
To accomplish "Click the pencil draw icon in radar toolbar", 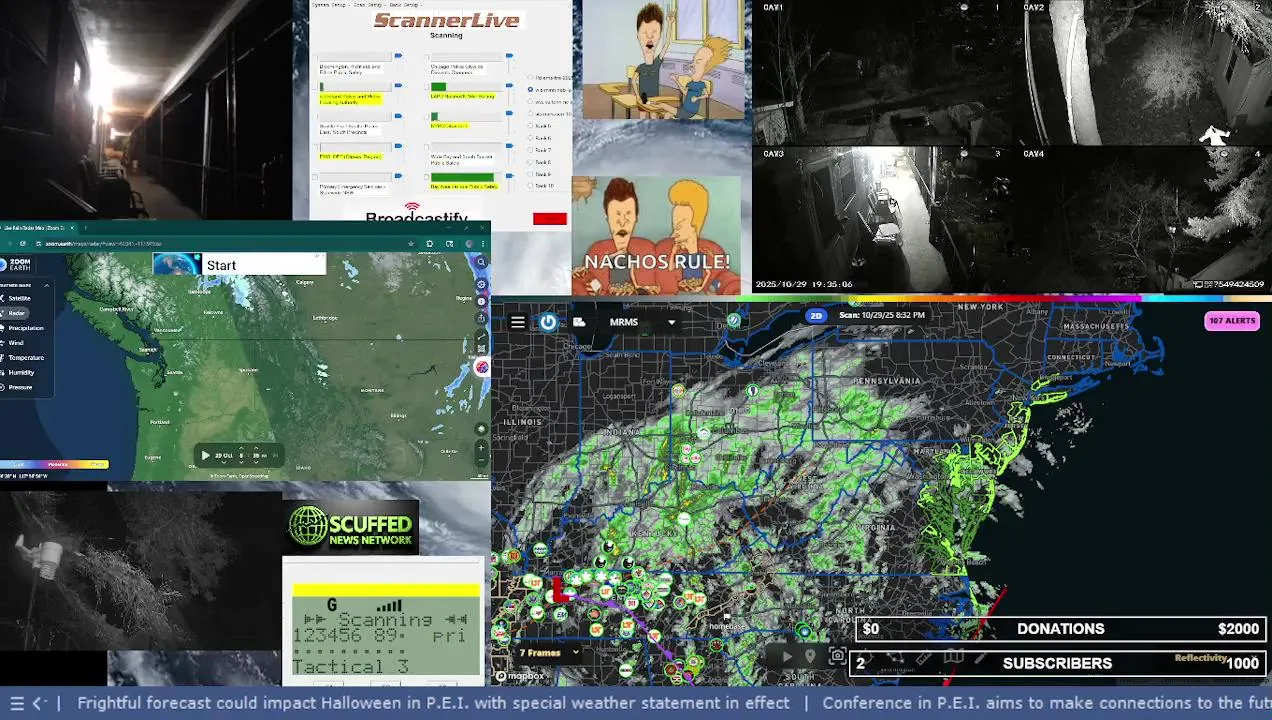I will 980,658.
